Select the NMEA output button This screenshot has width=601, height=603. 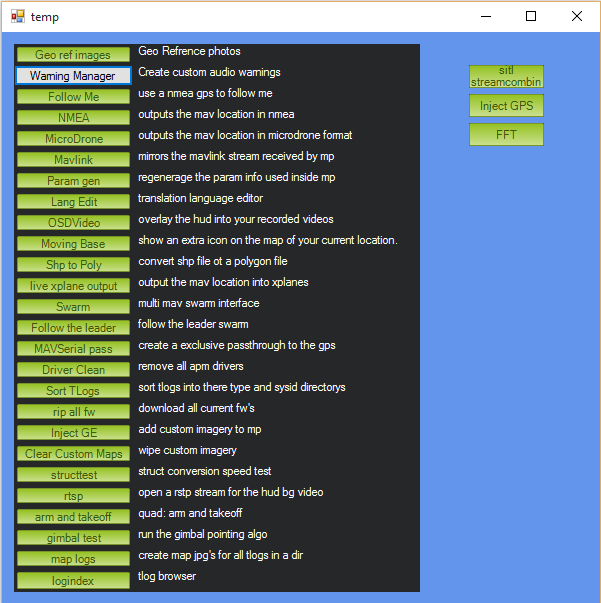pos(73,118)
